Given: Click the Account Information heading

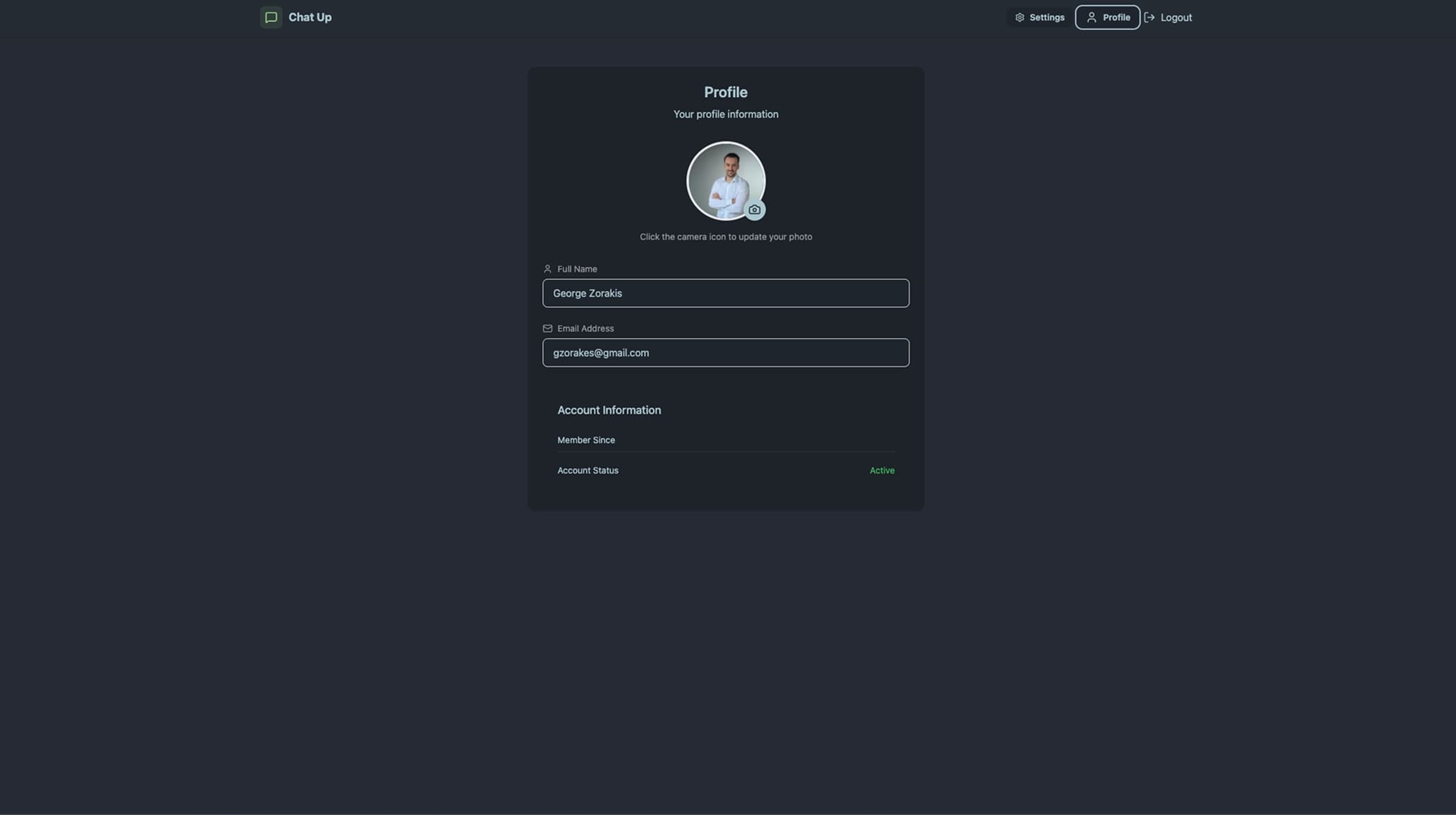Looking at the screenshot, I should click(x=609, y=410).
